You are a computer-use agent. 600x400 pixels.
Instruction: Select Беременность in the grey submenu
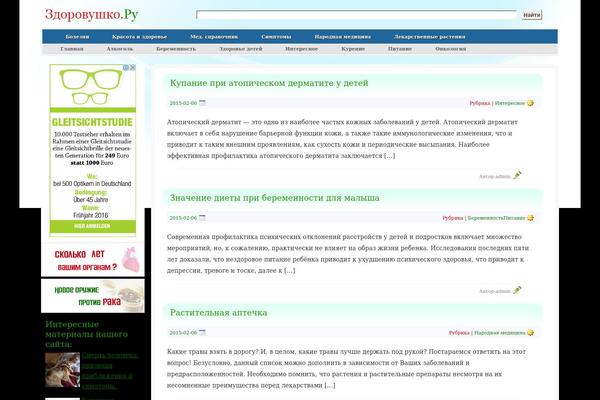tap(176, 49)
